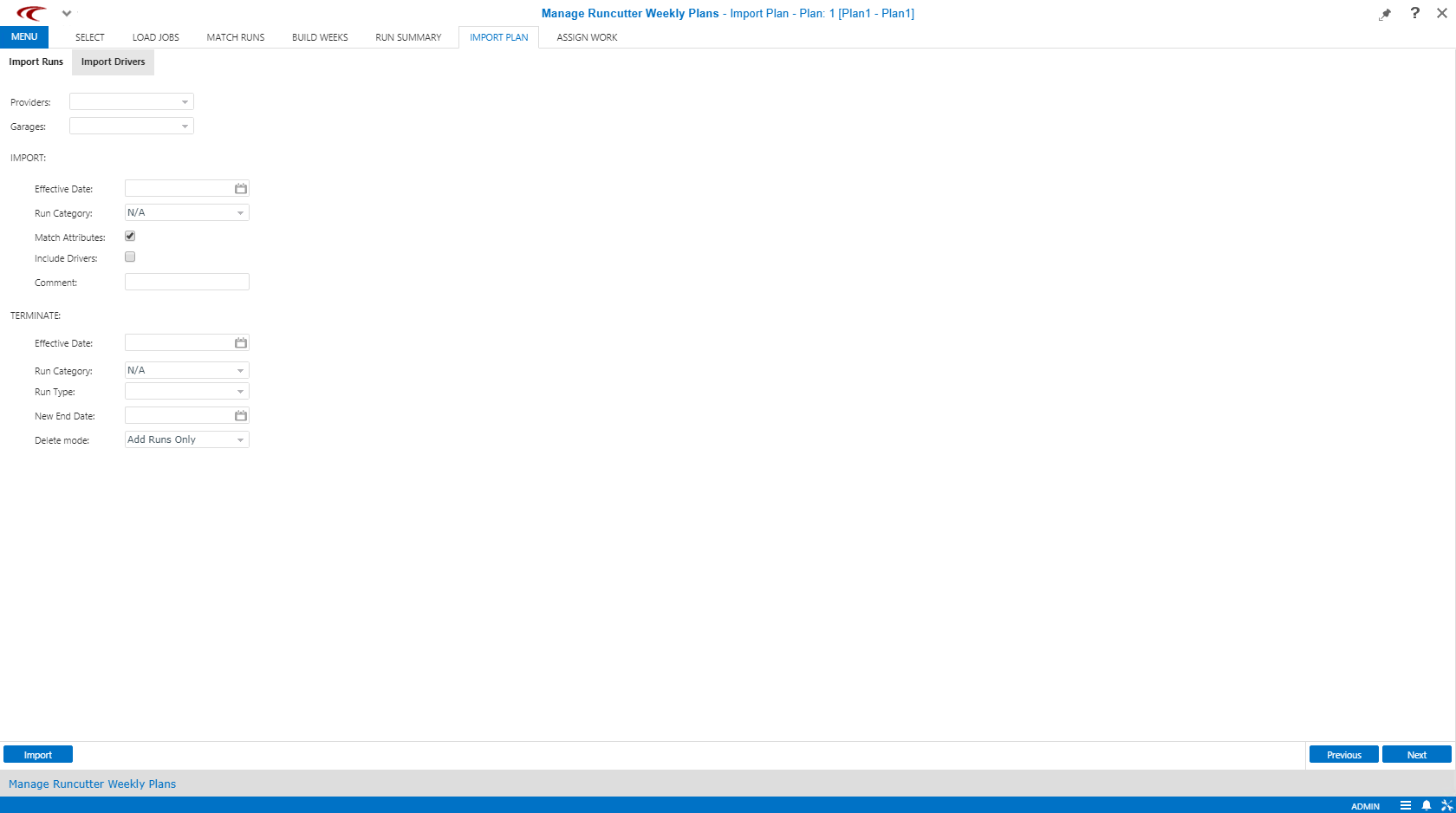Expand the chevron beside the logo
1456x813 pixels.
[66, 13]
